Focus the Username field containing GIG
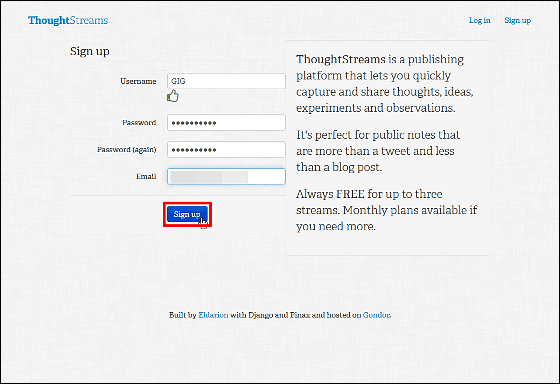560x384 pixels. point(226,81)
